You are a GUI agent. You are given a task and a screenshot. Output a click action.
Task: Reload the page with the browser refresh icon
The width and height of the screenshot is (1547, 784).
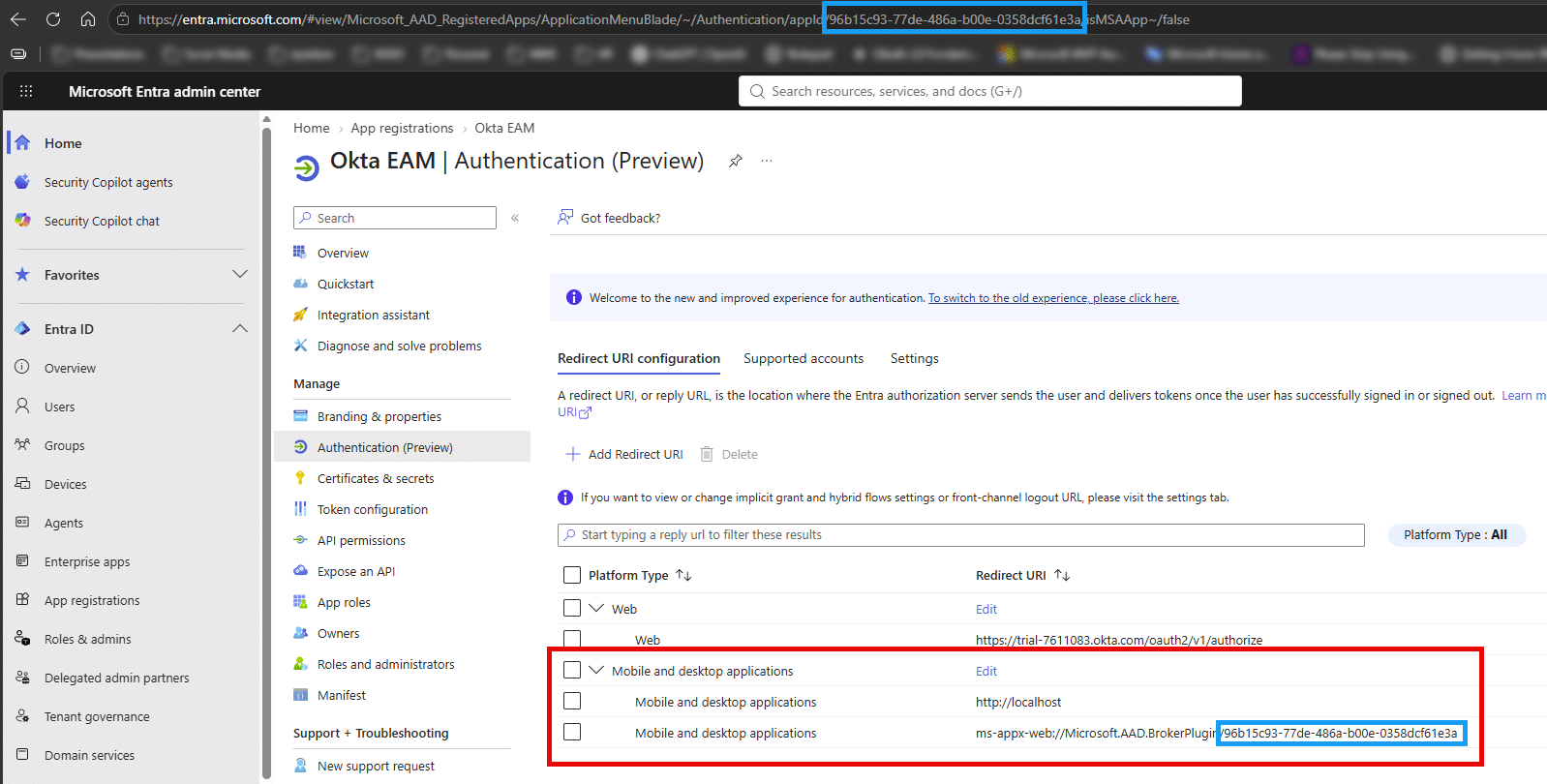[x=53, y=19]
